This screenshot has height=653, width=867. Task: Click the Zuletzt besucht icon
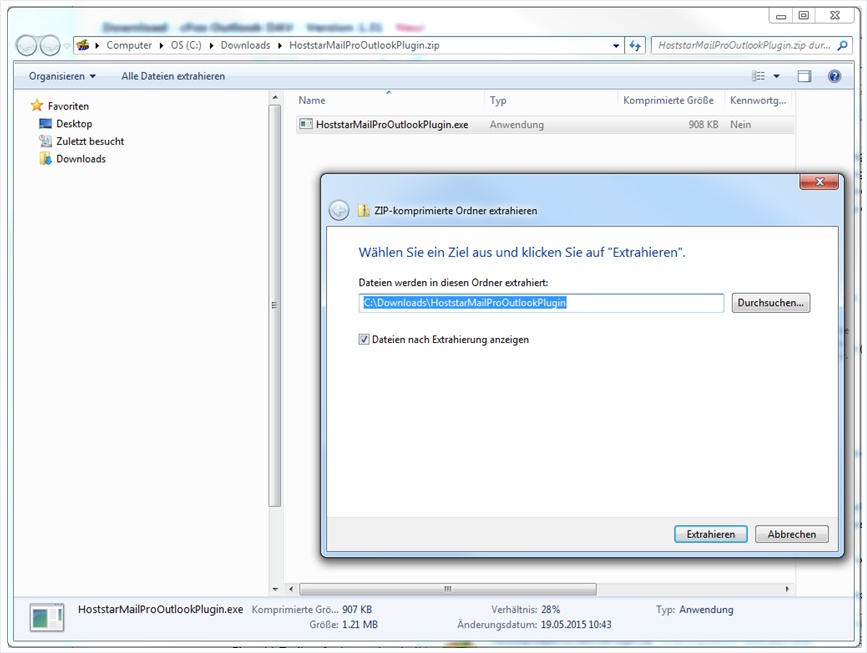point(45,141)
